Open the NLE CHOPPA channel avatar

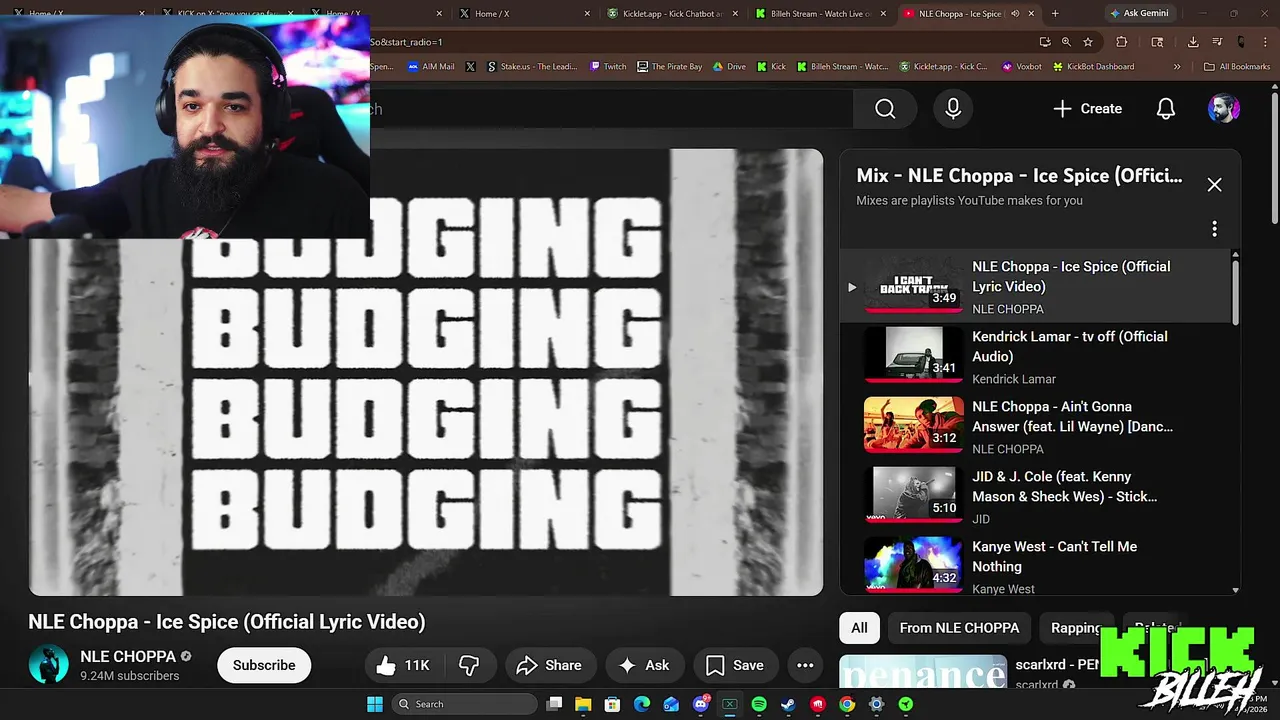coord(48,665)
